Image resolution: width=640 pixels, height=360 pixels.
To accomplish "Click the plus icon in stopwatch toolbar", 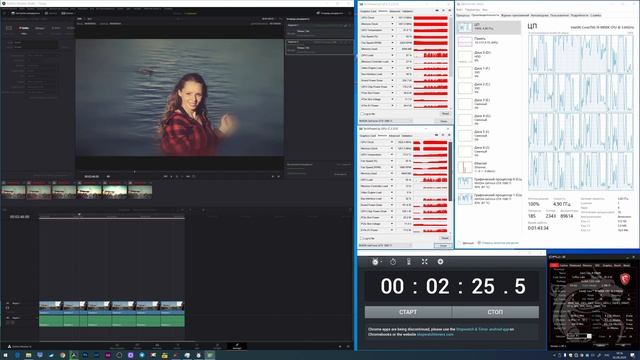I will [x=440, y=262].
